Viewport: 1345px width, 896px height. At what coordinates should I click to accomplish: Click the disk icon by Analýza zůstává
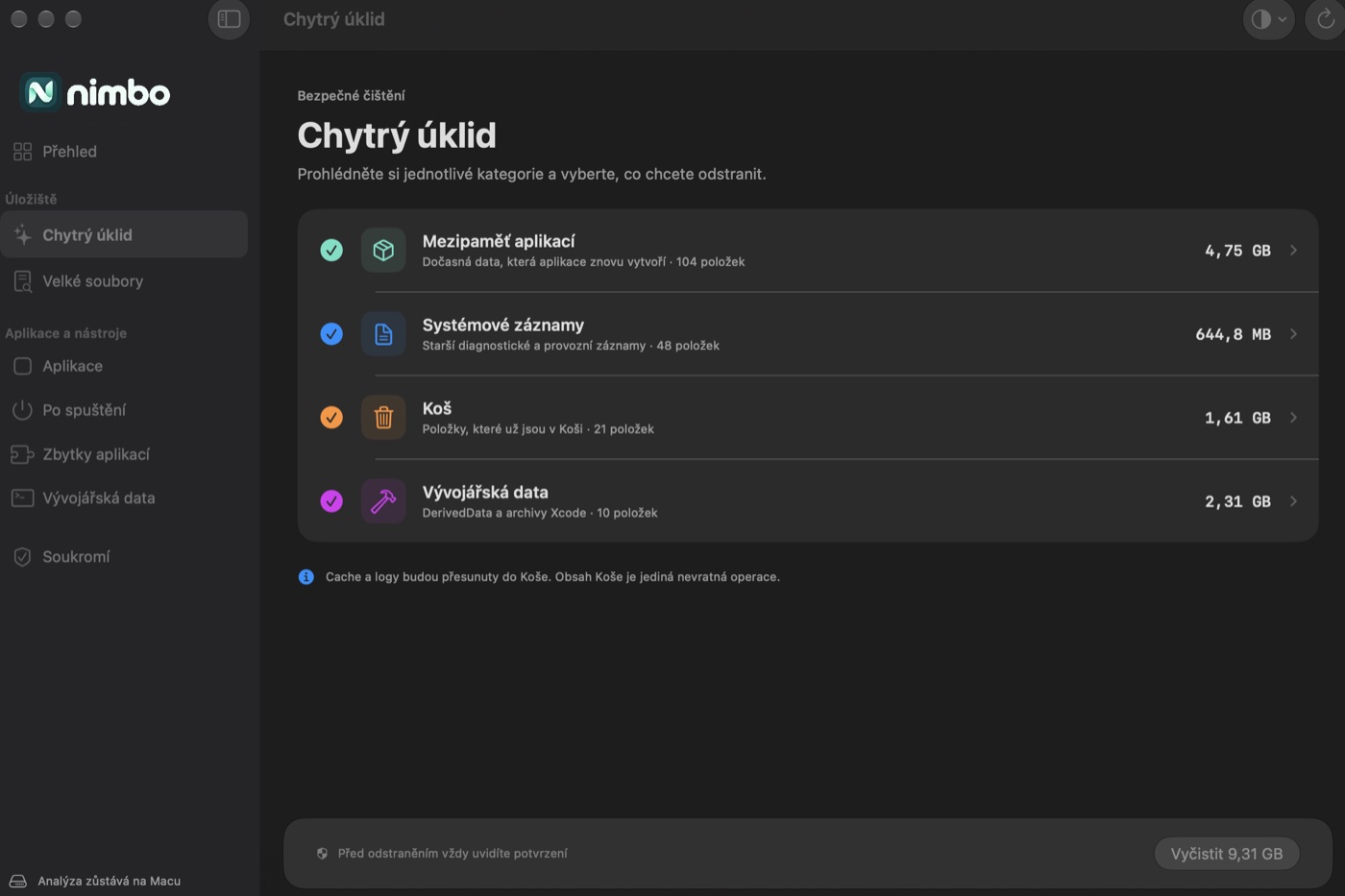tap(18, 881)
